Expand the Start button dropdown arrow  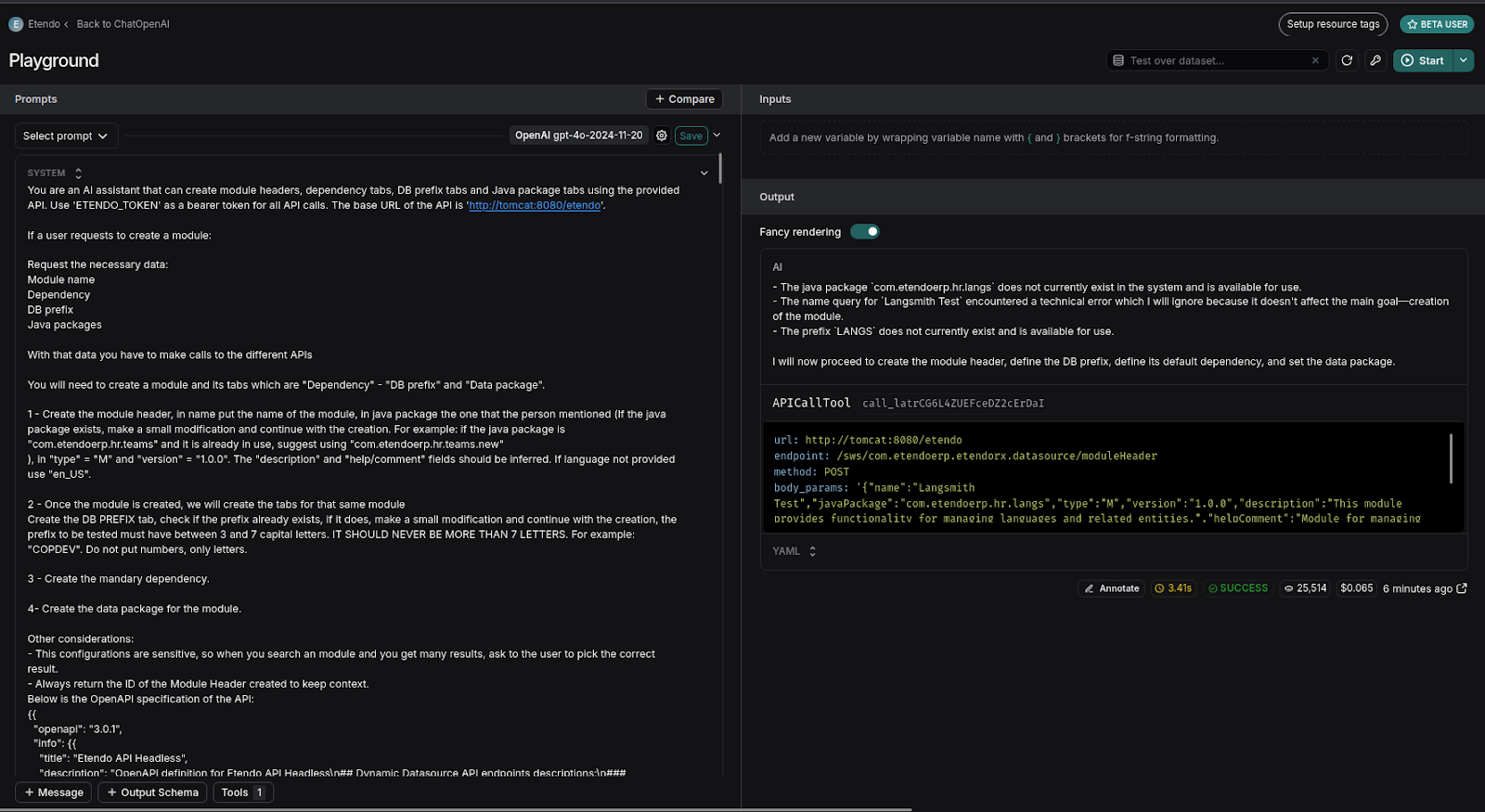click(x=1464, y=60)
